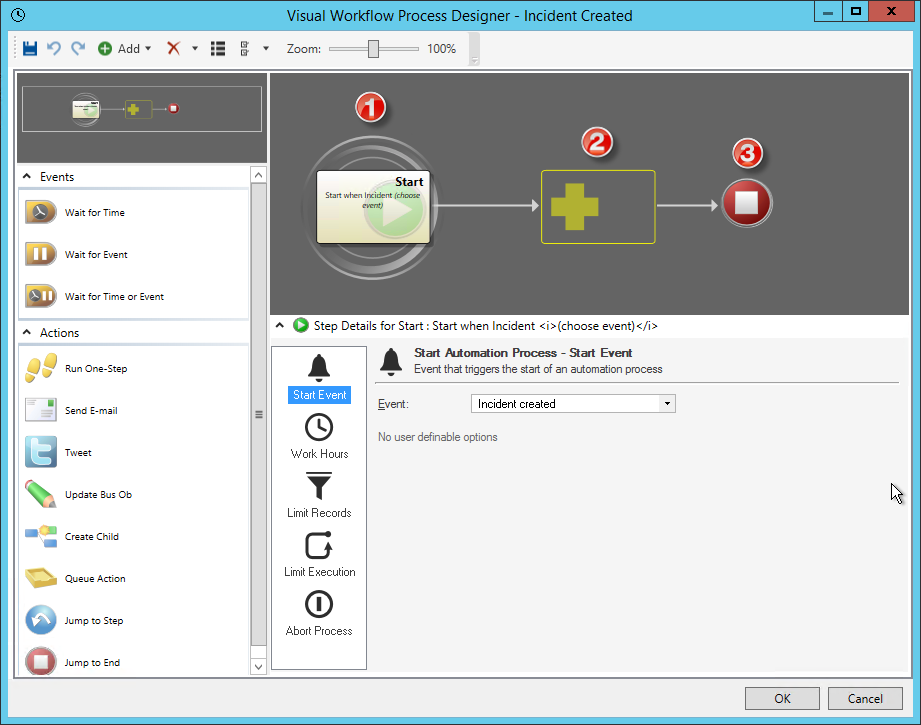
Task: Open the Add dropdown arrow
Action: pos(148,49)
